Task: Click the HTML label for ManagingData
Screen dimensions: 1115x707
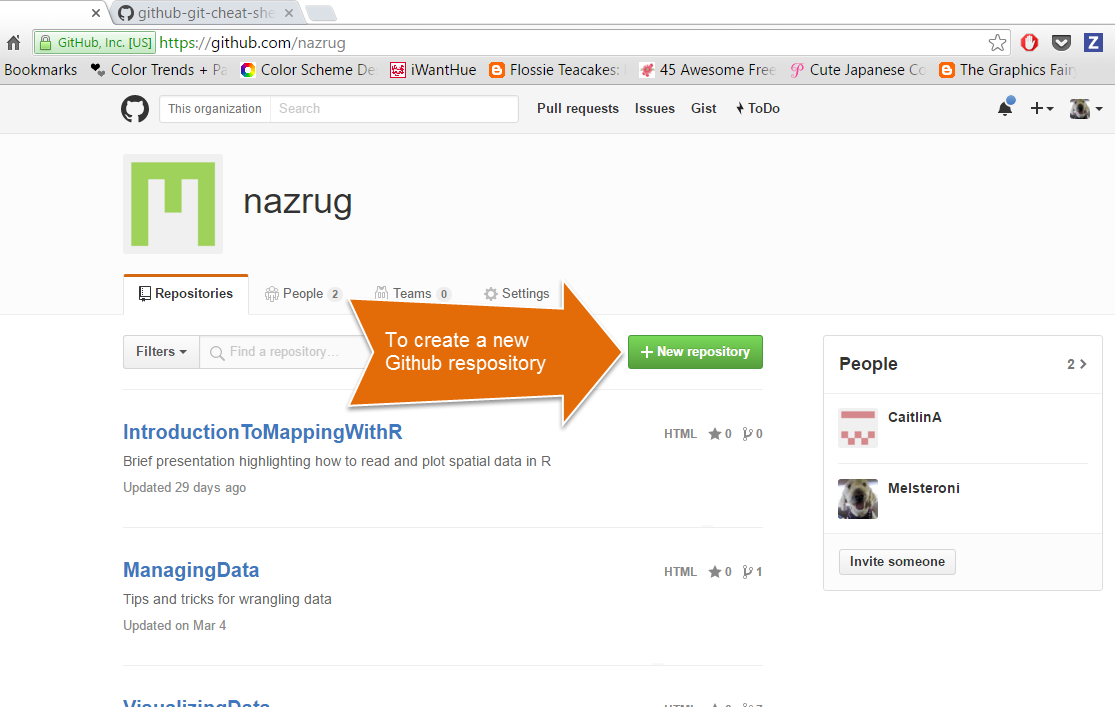Action: 680,572
